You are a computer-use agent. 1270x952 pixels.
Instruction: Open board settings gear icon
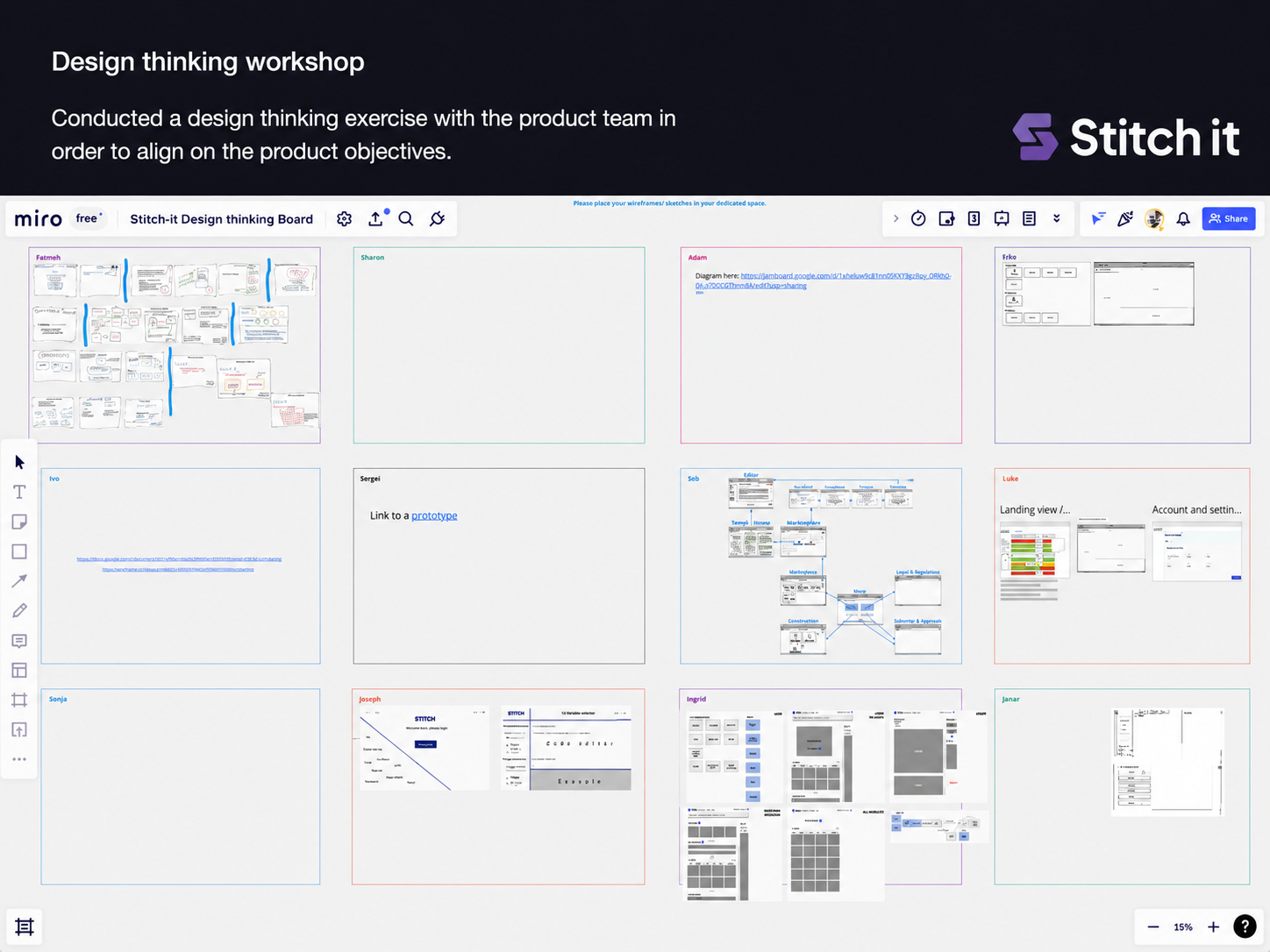coord(345,219)
